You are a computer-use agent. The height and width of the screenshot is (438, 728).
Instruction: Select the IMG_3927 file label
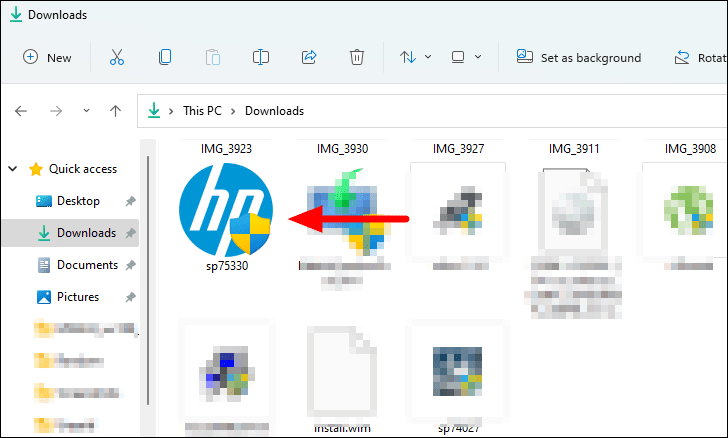(458, 149)
